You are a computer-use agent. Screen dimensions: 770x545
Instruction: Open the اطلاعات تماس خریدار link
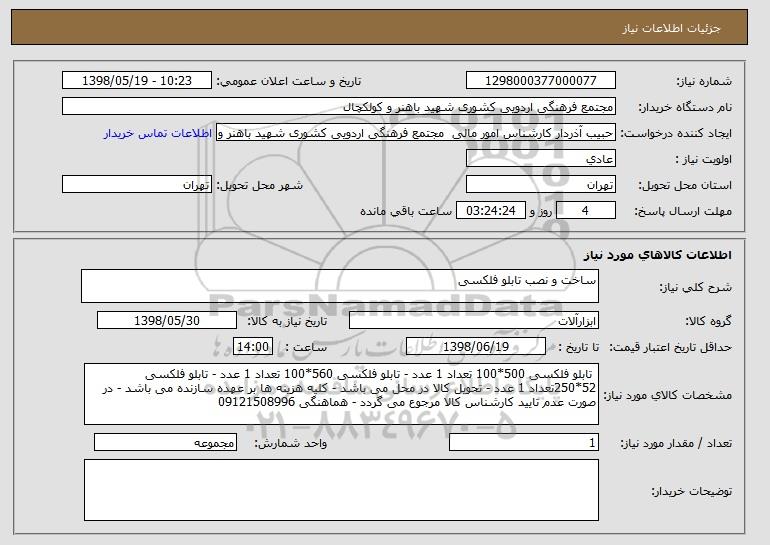coord(158,133)
